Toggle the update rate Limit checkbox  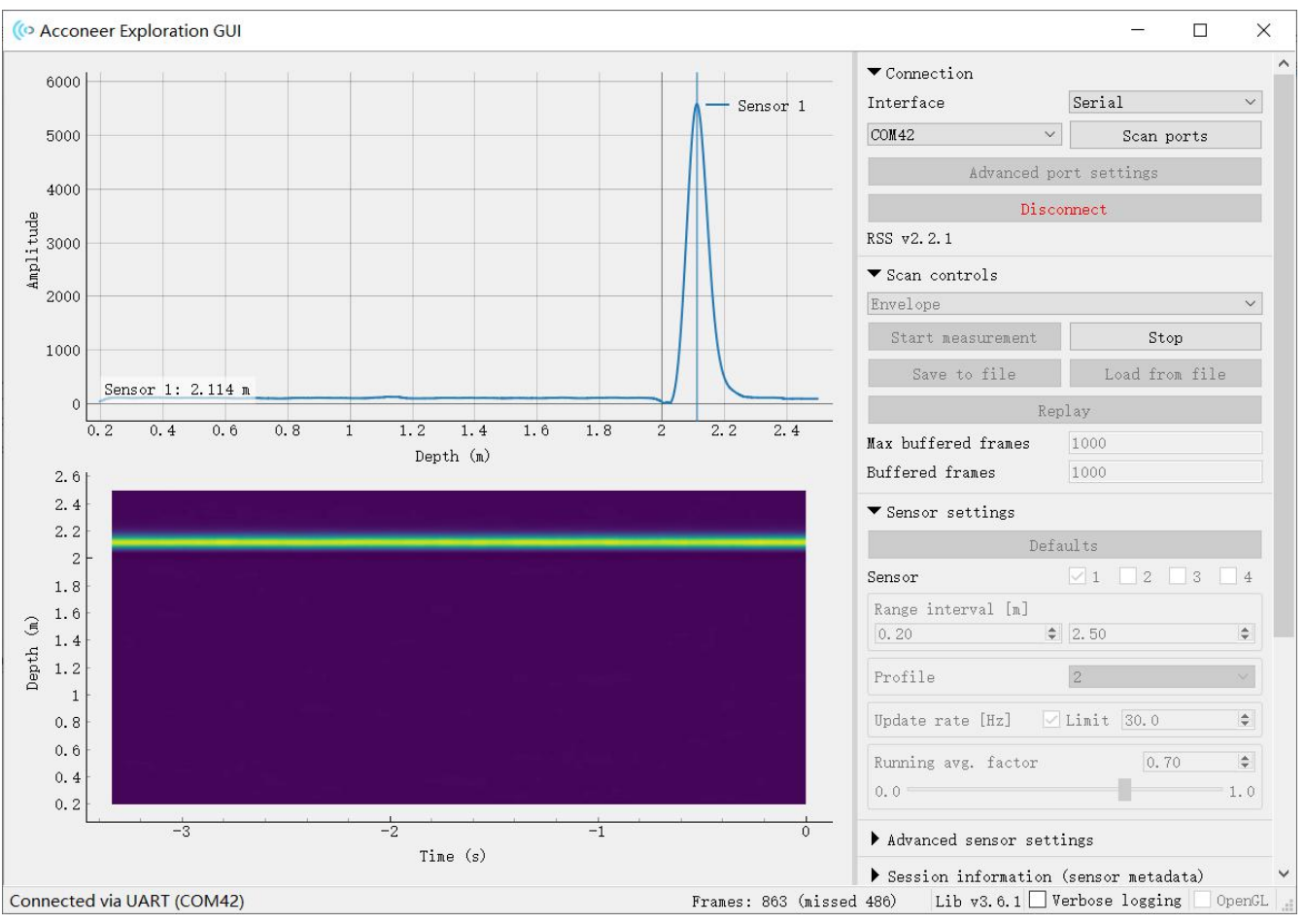[1051, 720]
